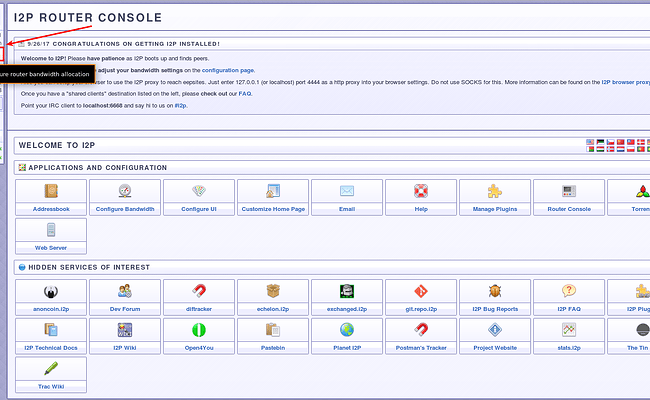The image size is (650, 400).
Task: Open the Postman's Tracker tile
Action: click(x=421, y=336)
